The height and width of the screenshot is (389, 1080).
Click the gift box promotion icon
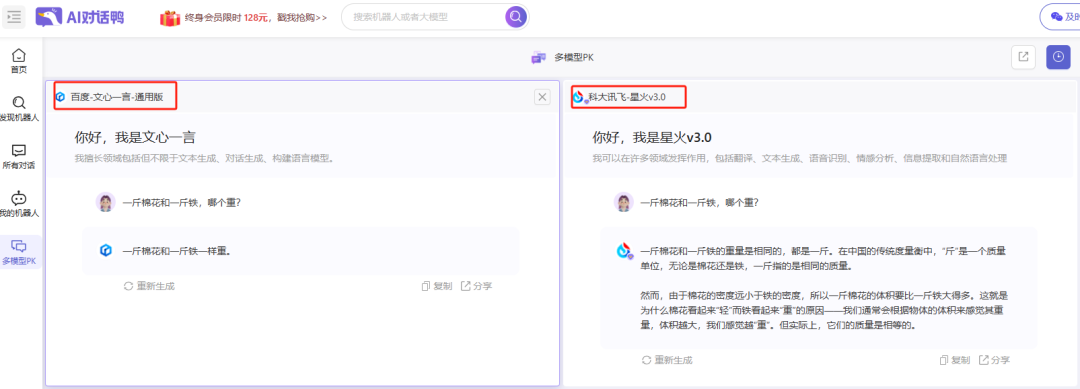pos(170,17)
